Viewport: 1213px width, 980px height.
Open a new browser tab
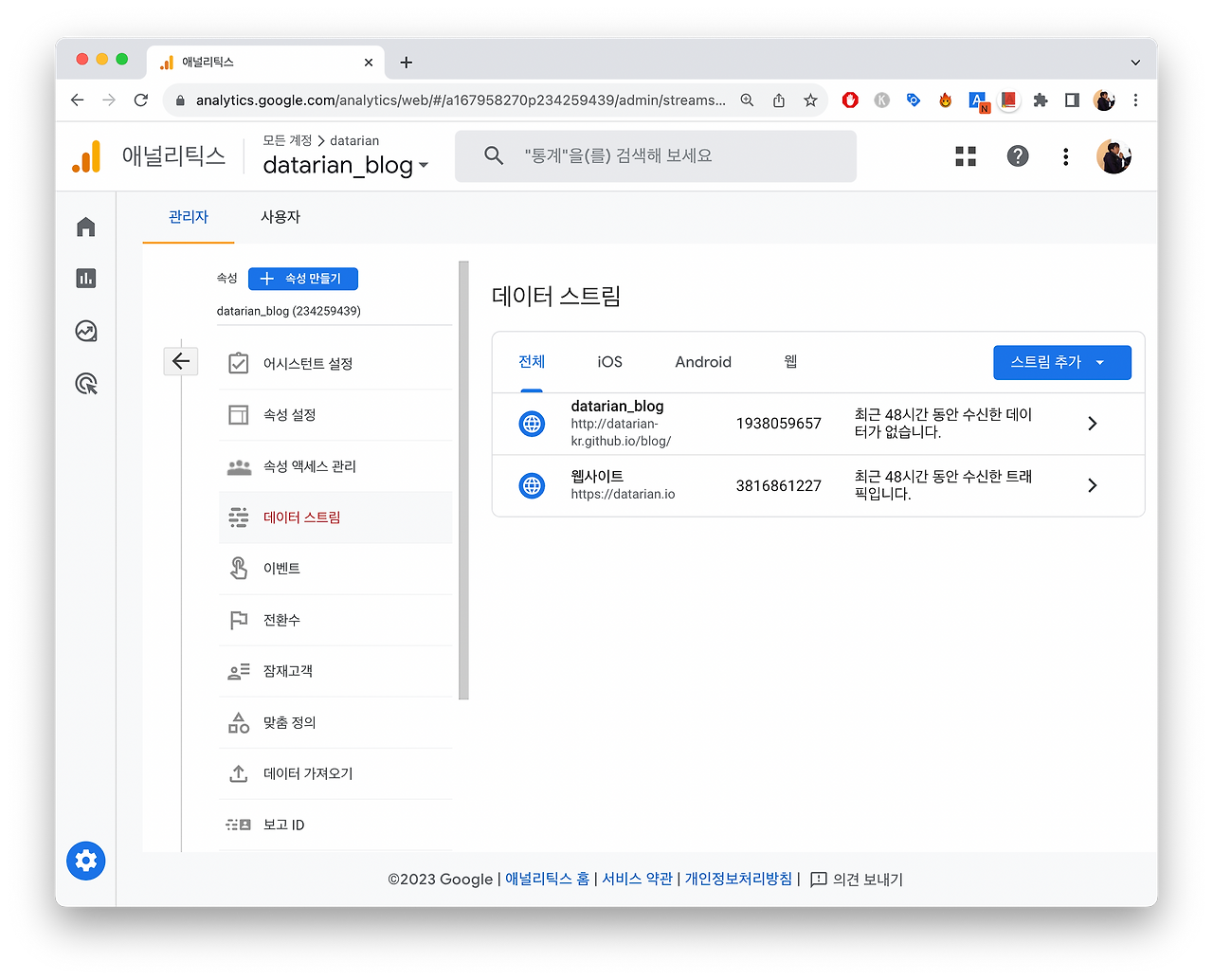coord(407,63)
